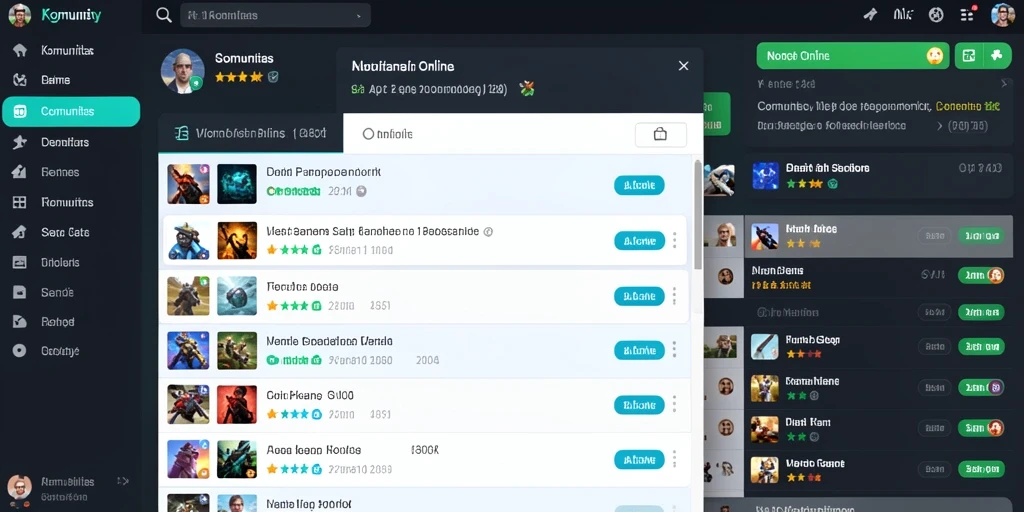Image resolution: width=1024 pixels, height=512 pixels.
Task: Click the Gcodnye circle icon
Action: tap(20, 351)
